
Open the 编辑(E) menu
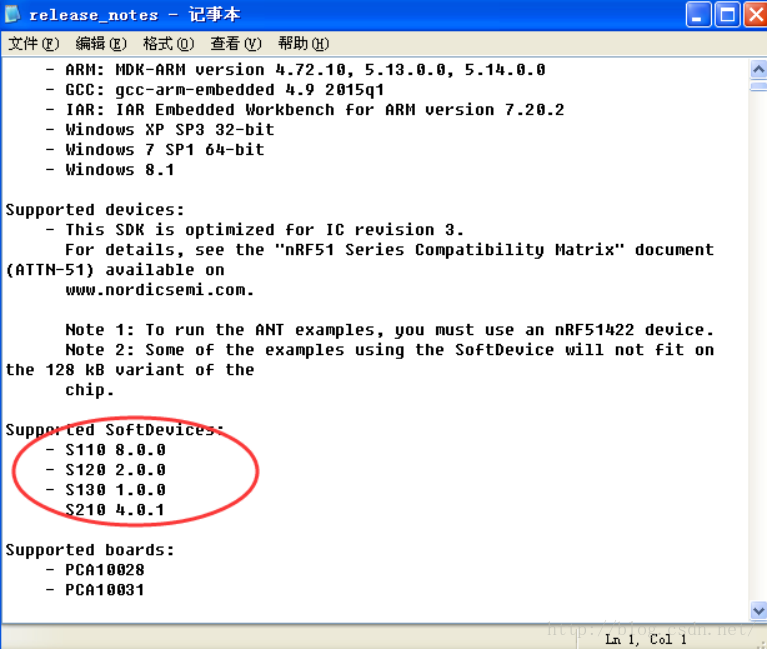pos(101,44)
